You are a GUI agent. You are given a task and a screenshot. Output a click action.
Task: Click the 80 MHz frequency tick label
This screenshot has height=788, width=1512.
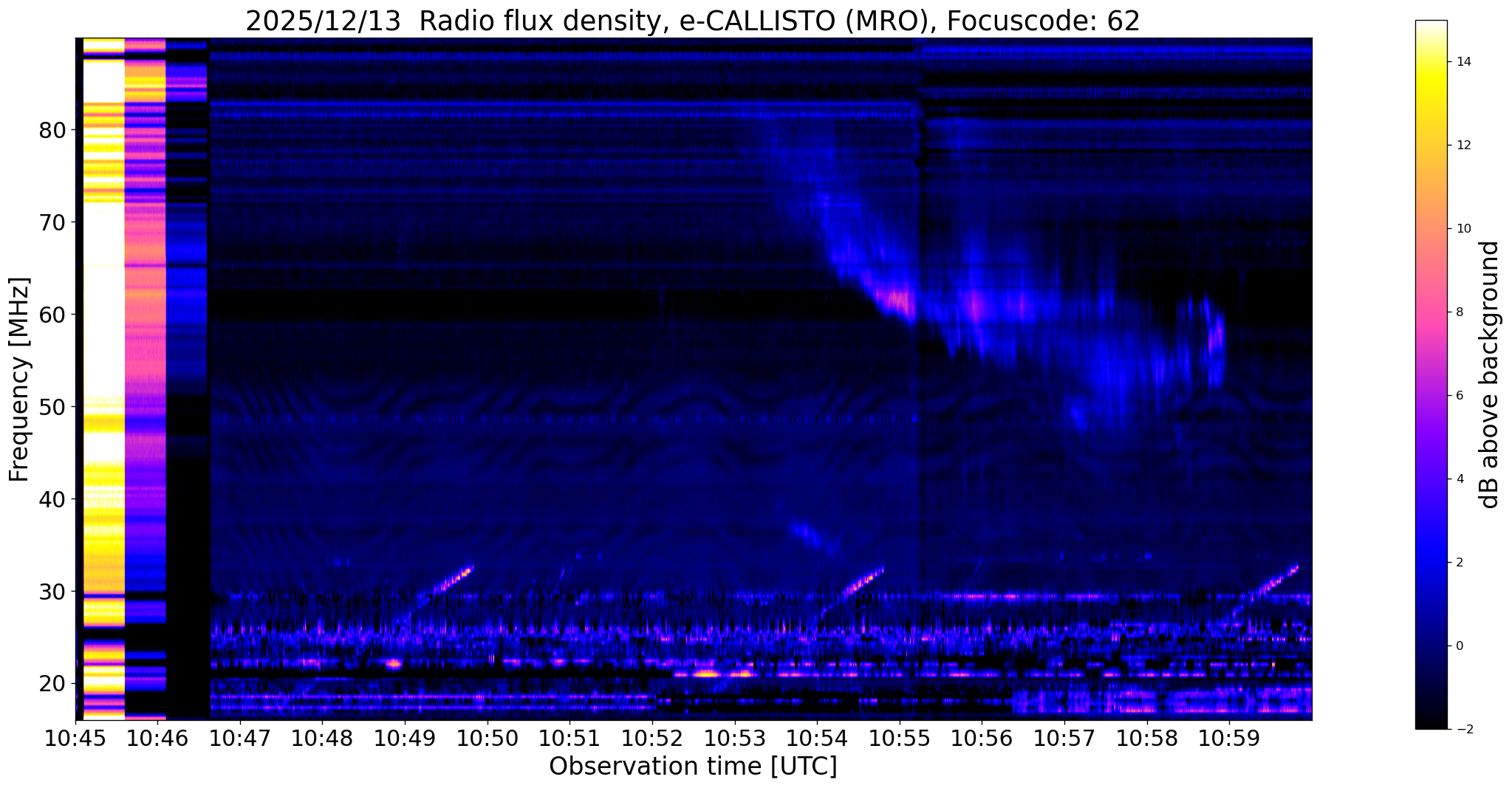pyautogui.click(x=52, y=130)
